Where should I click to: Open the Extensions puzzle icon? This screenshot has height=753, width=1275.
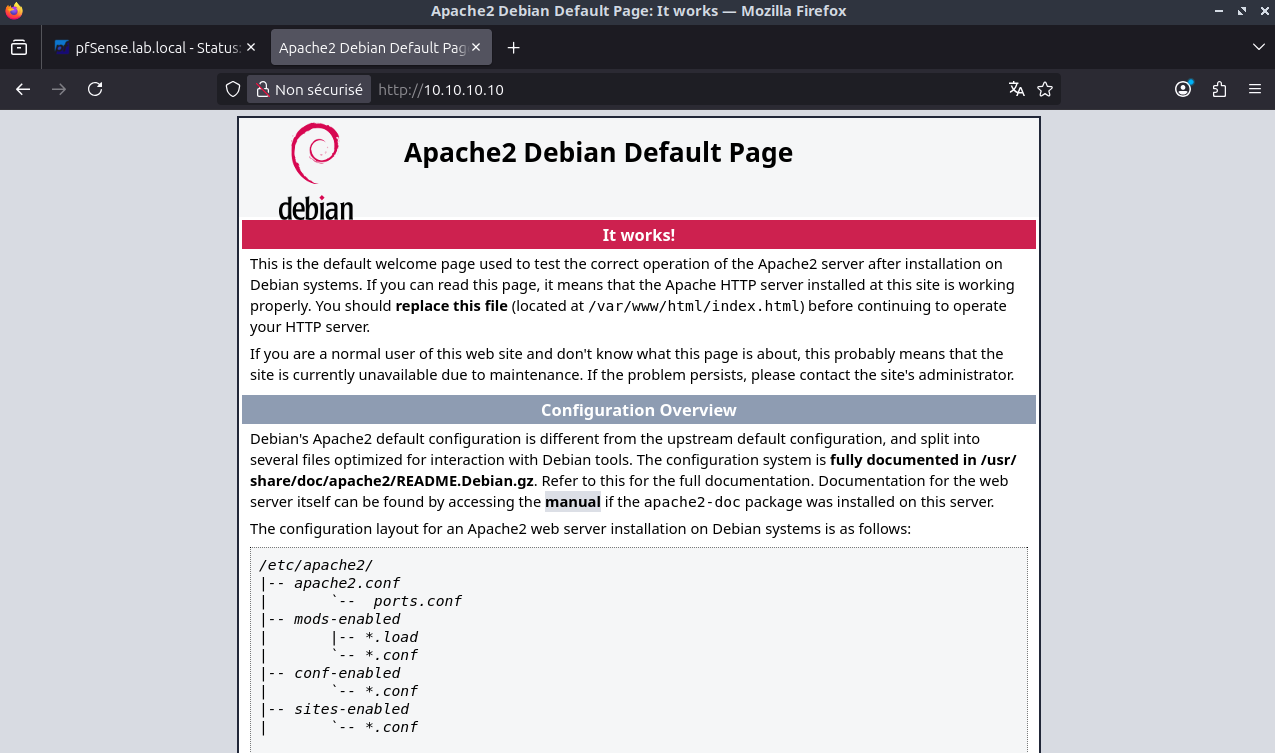(x=1219, y=89)
